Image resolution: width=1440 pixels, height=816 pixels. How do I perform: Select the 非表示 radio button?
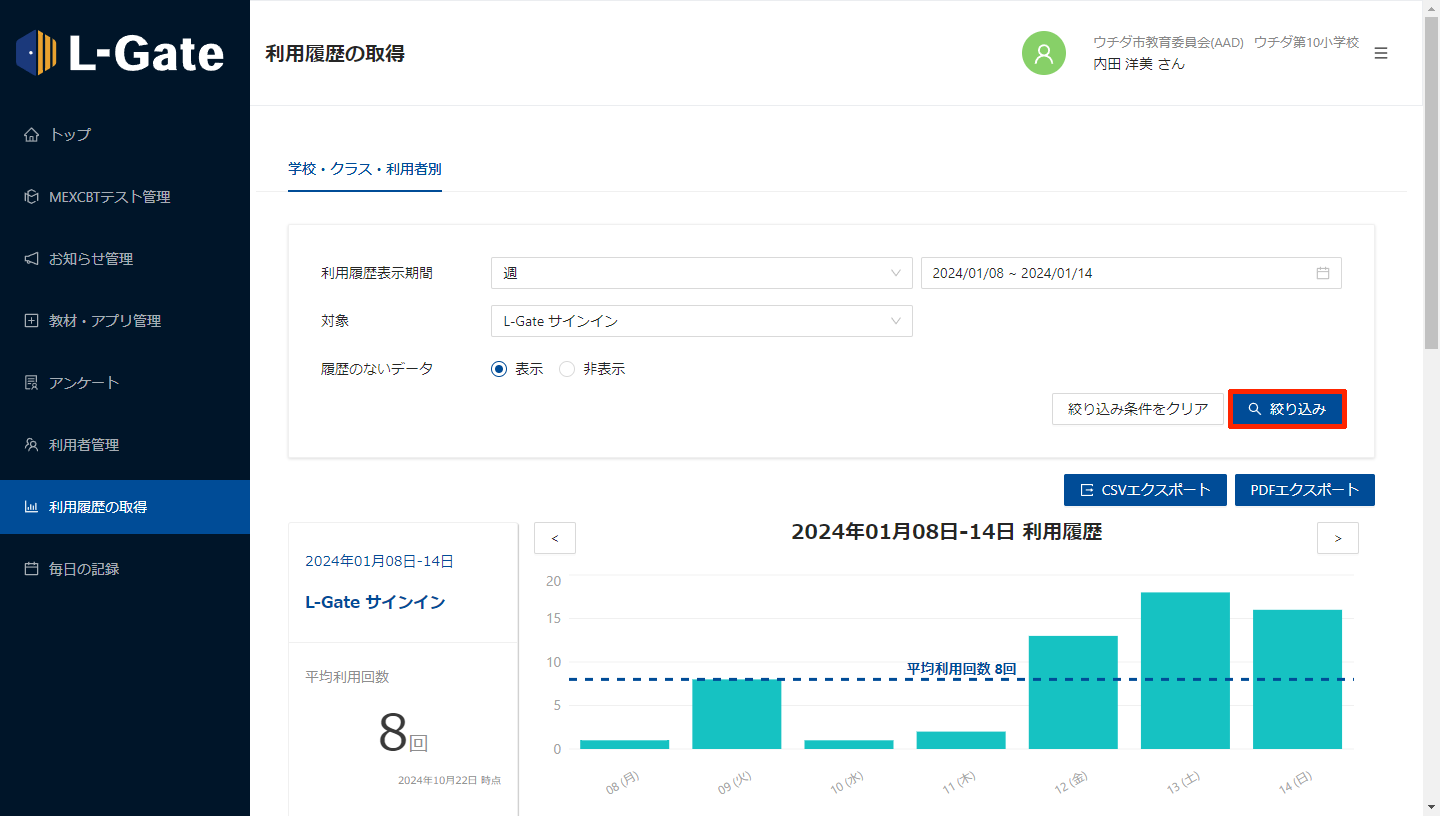tap(567, 369)
